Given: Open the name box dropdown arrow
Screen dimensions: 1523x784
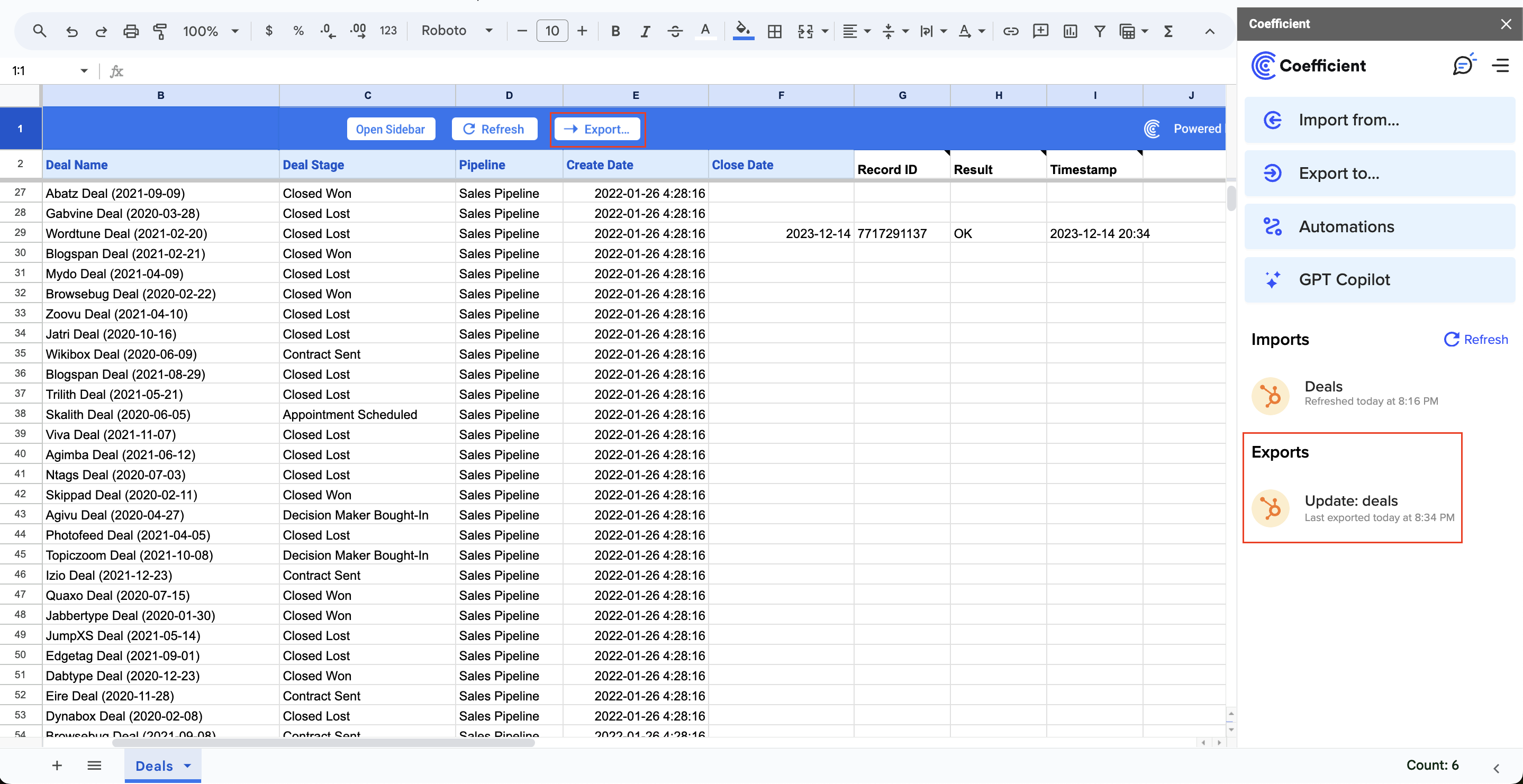Looking at the screenshot, I should pyautogui.click(x=84, y=71).
